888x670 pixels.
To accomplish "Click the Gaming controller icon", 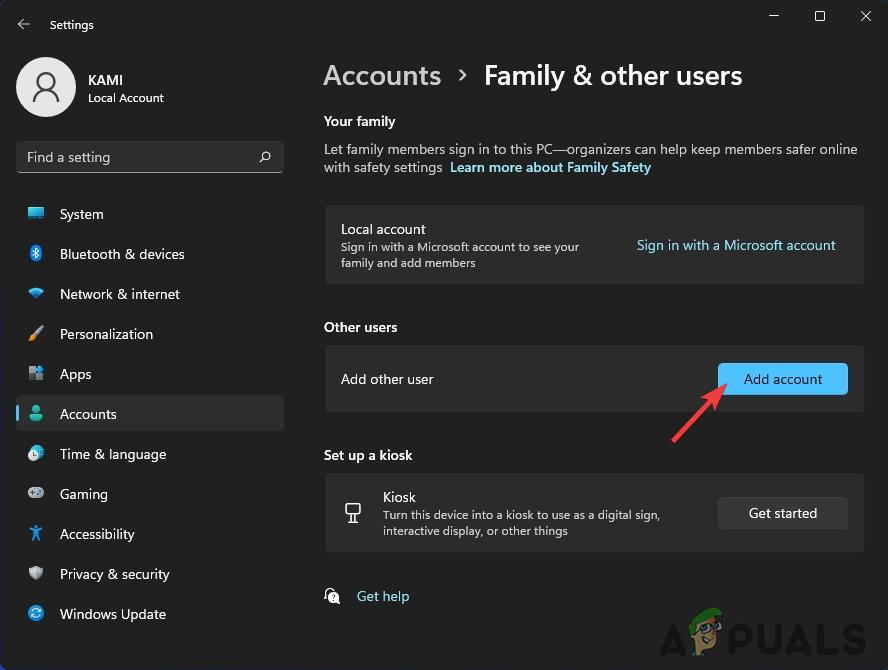I will click(x=36, y=494).
